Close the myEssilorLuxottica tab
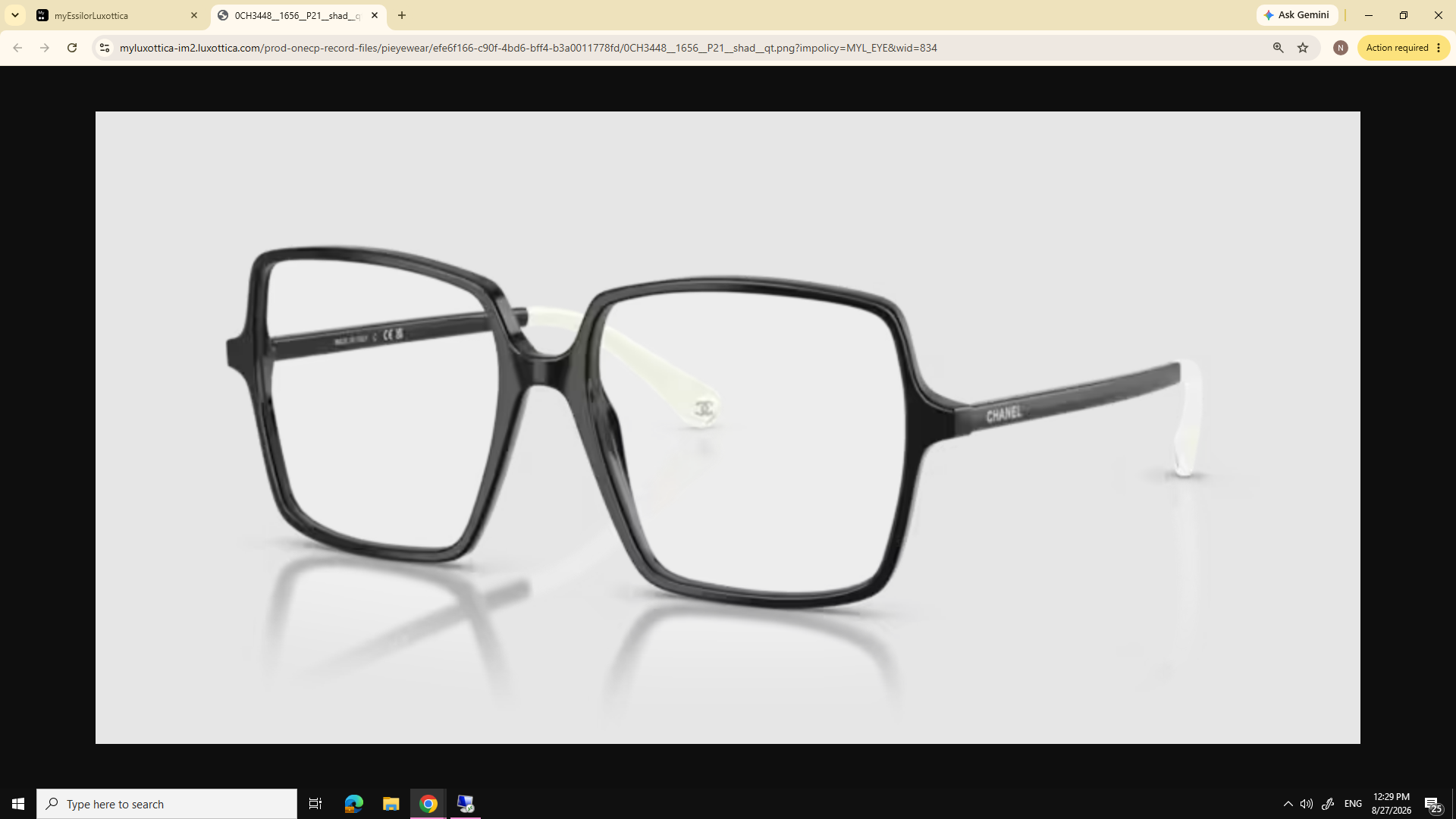The height and width of the screenshot is (819, 1456). 194,15
